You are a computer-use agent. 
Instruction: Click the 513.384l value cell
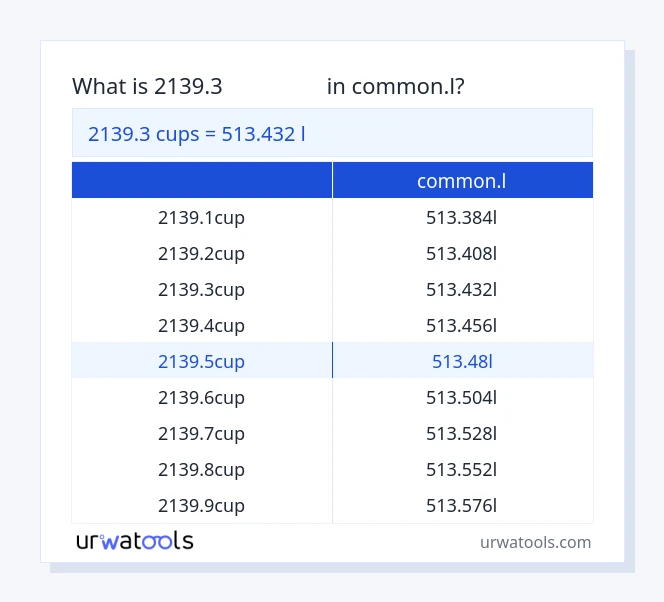[x=461, y=217]
